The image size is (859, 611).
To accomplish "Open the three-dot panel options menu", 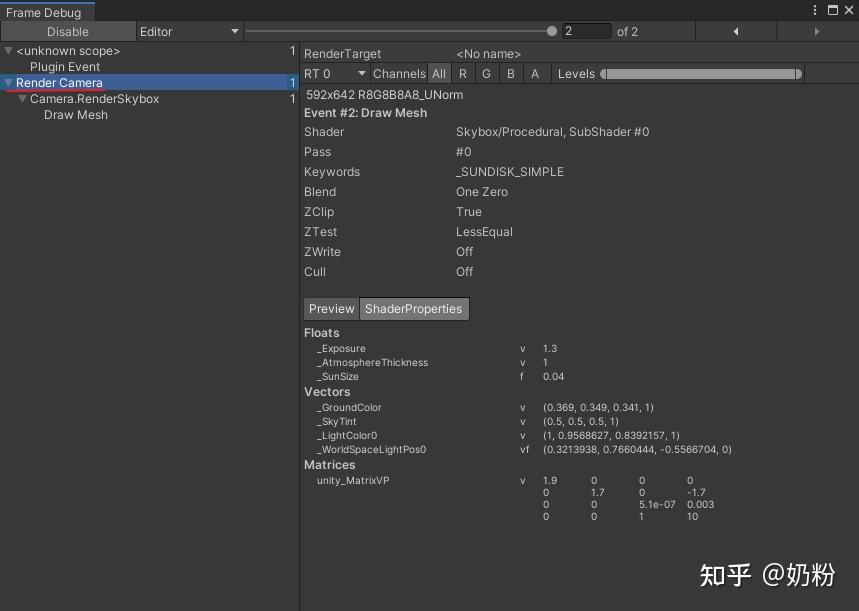I will tap(814, 9).
